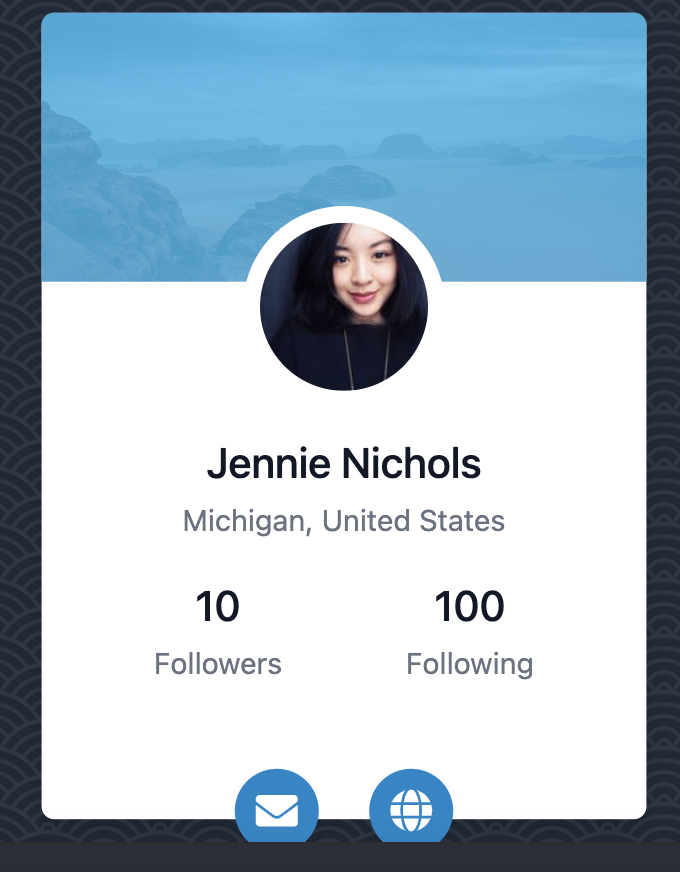
Task: Open the Following label
Action: 469,664
